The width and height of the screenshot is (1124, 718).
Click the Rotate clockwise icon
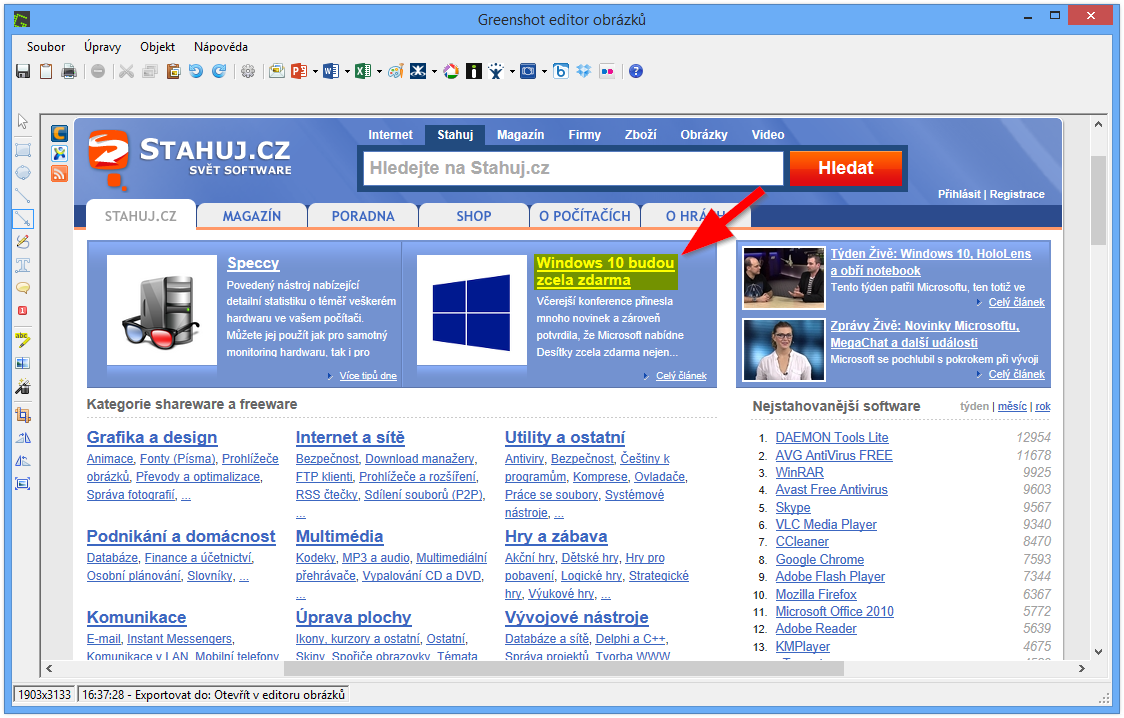23,438
